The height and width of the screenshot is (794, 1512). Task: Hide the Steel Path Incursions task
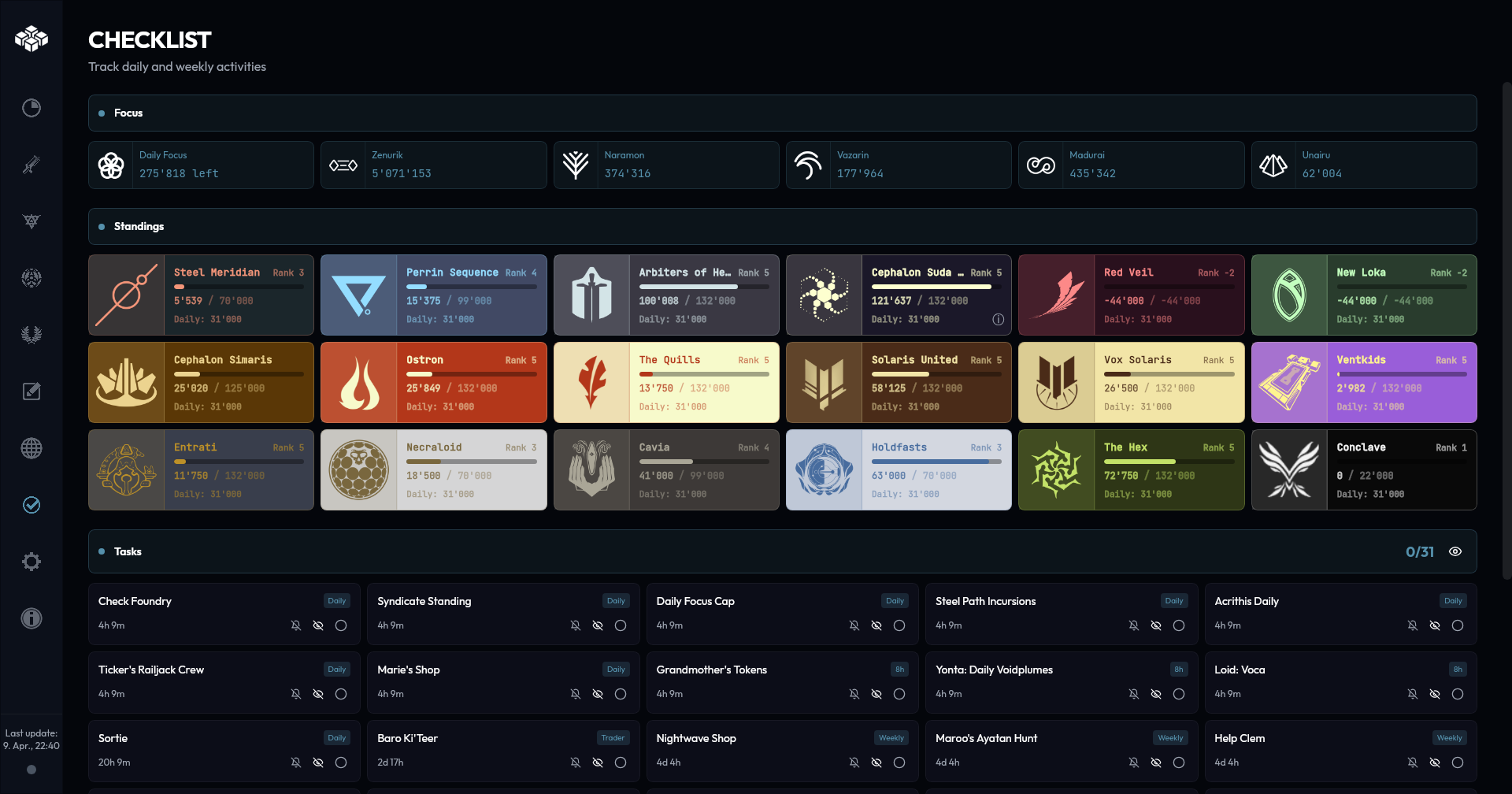point(1156,625)
